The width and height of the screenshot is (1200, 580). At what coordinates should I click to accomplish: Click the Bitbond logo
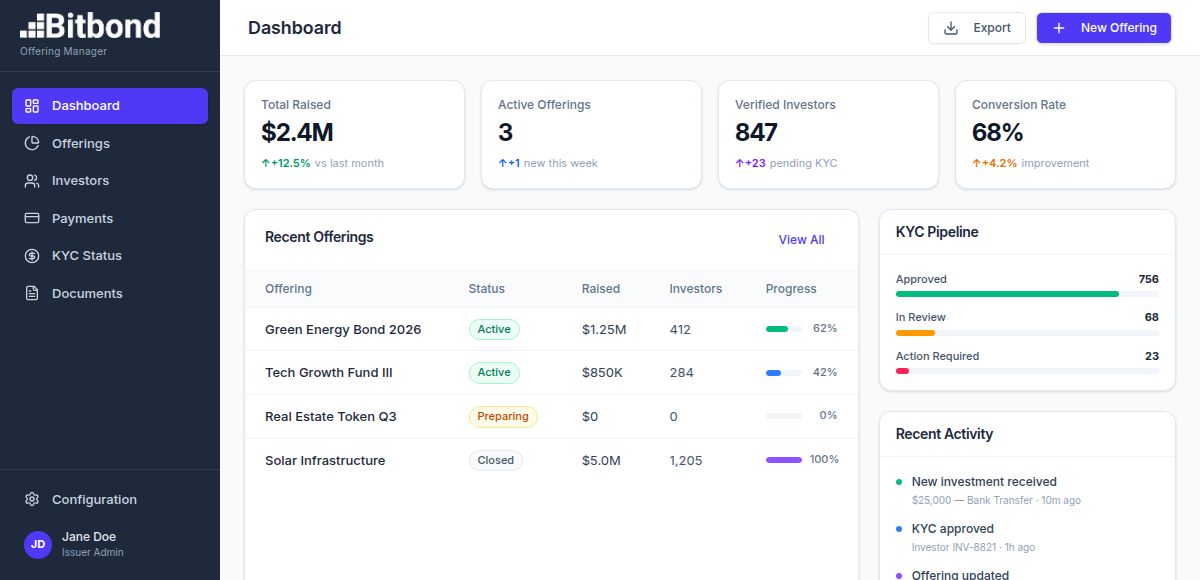point(90,27)
